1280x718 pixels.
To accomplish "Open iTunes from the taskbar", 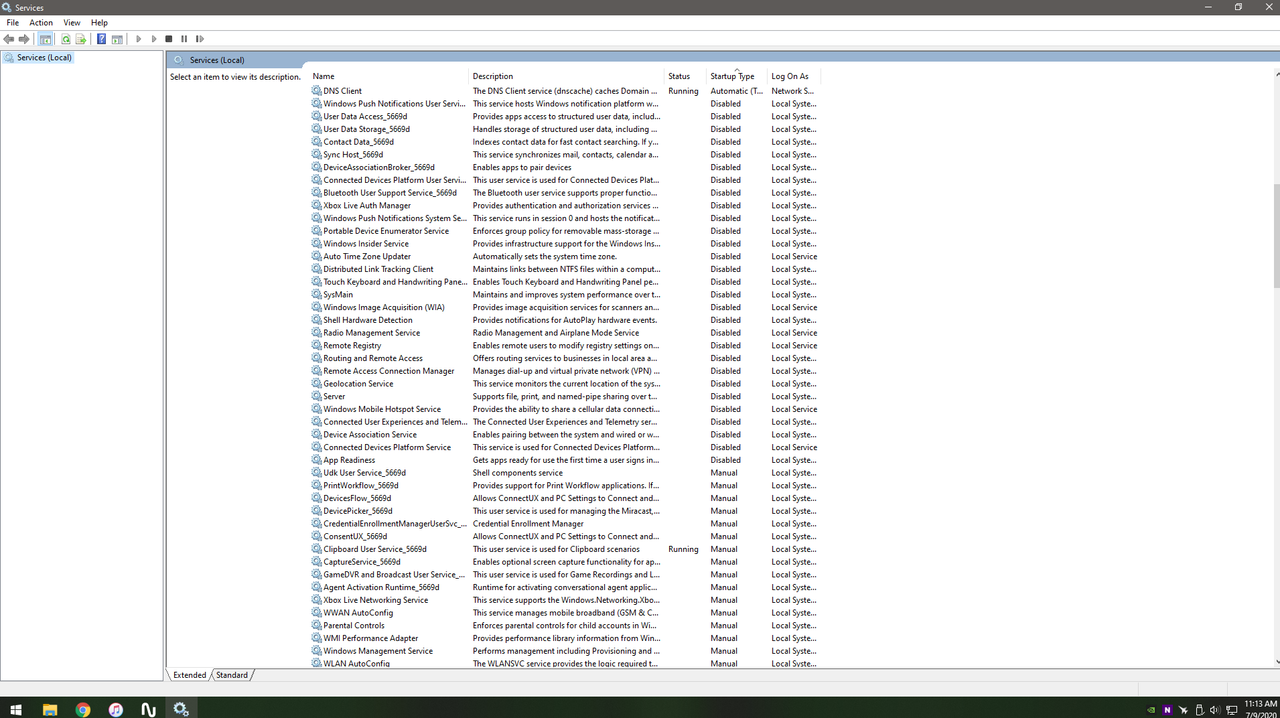I will (x=116, y=709).
